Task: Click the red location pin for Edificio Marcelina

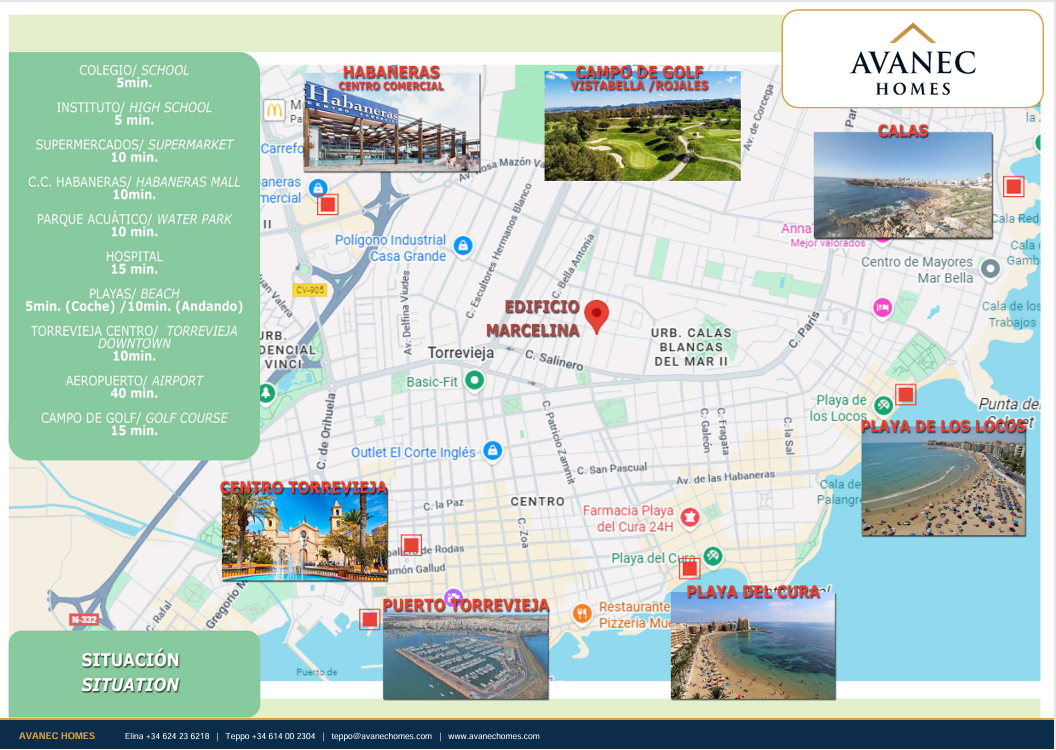Action: coord(596,316)
